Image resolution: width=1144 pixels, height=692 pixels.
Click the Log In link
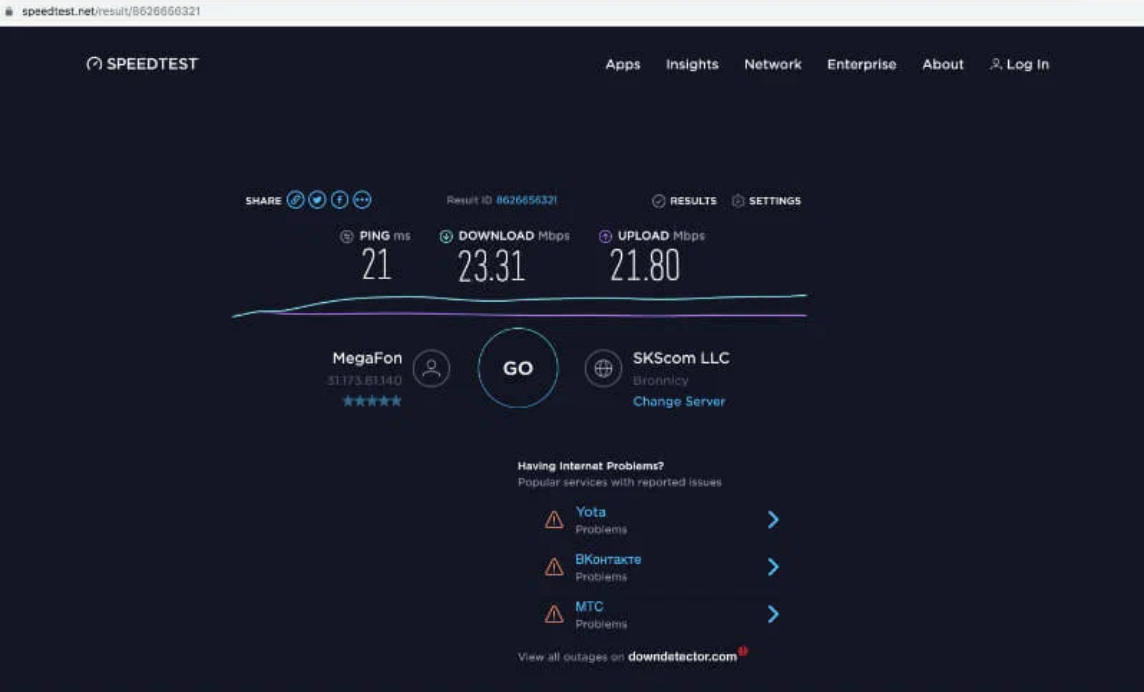tap(1019, 64)
